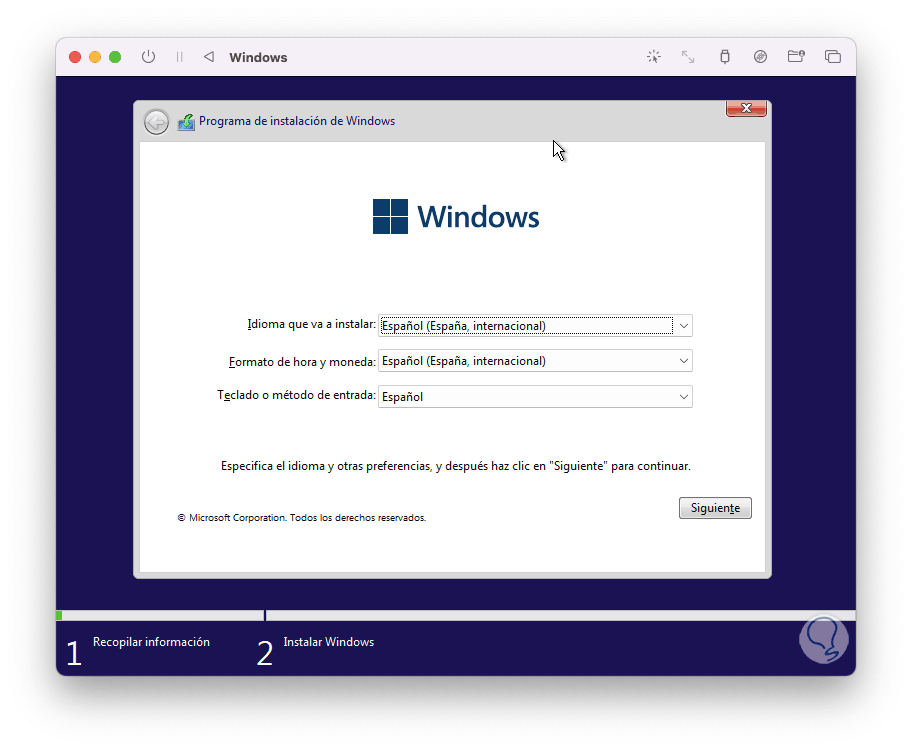
Task: Open the 'Teclado o método de entrada' dropdown
Action: pyautogui.click(x=535, y=397)
